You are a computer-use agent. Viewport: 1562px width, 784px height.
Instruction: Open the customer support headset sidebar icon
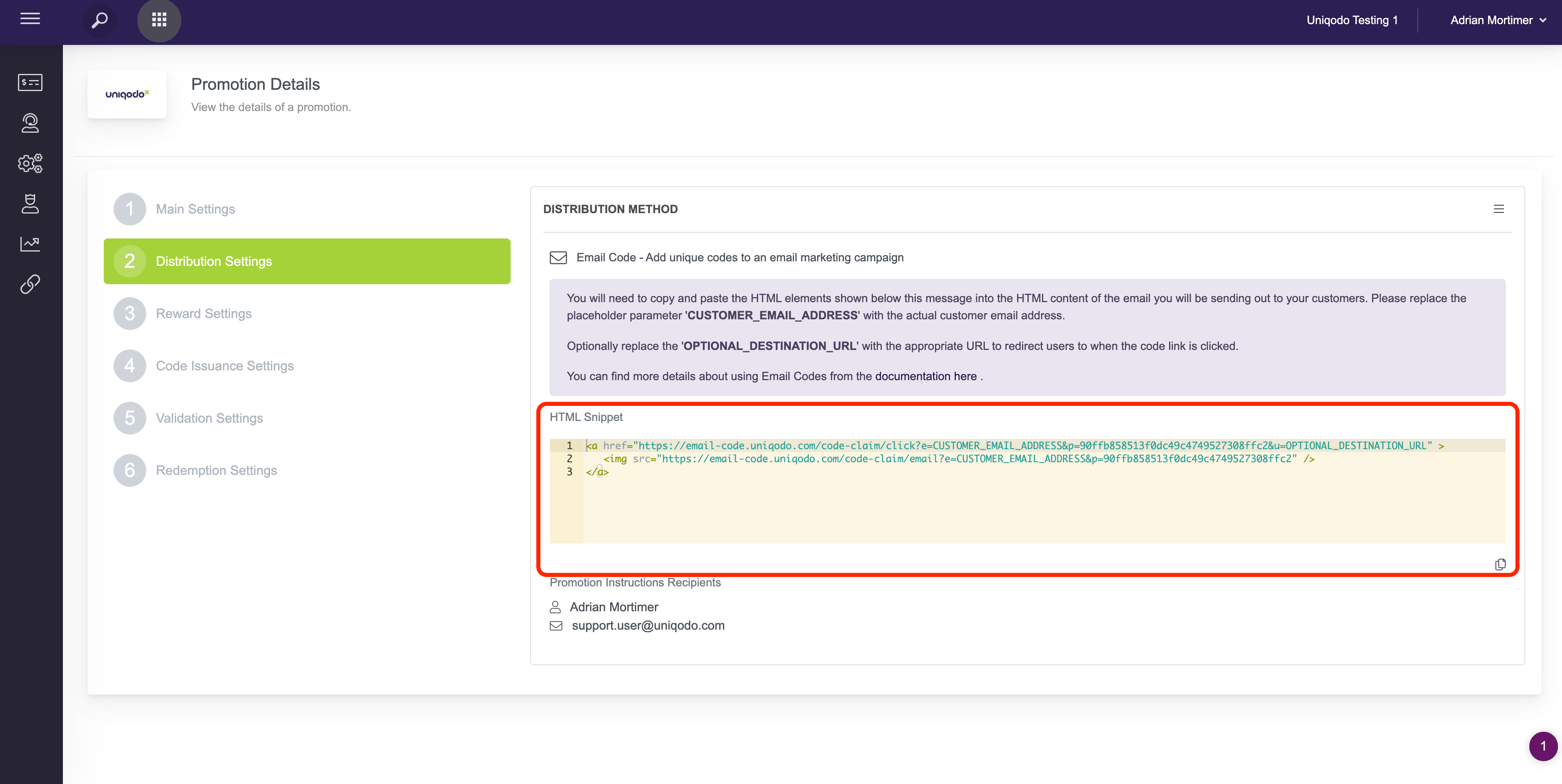tap(30, 122)
